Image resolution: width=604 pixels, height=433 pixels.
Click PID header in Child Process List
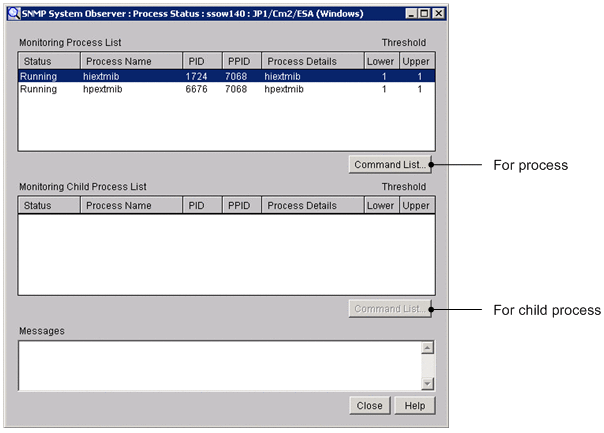pos(202,205)
